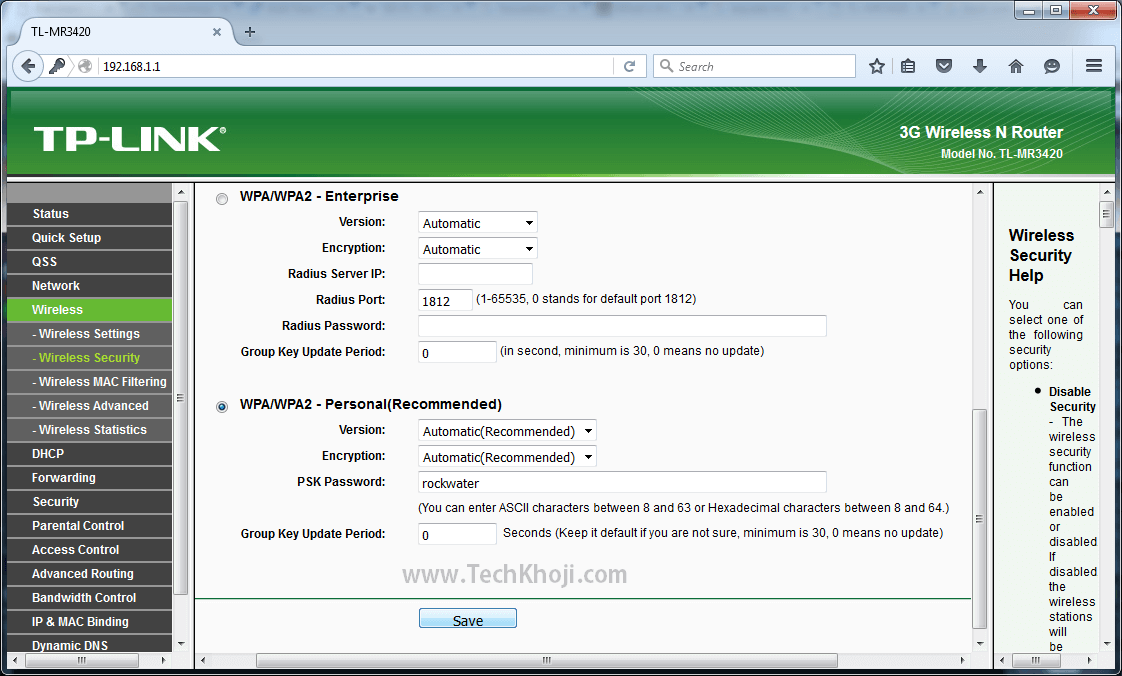Open Wireless Security submenu
This screenshot has height=676, width=1122.
[x=89, y=358]
